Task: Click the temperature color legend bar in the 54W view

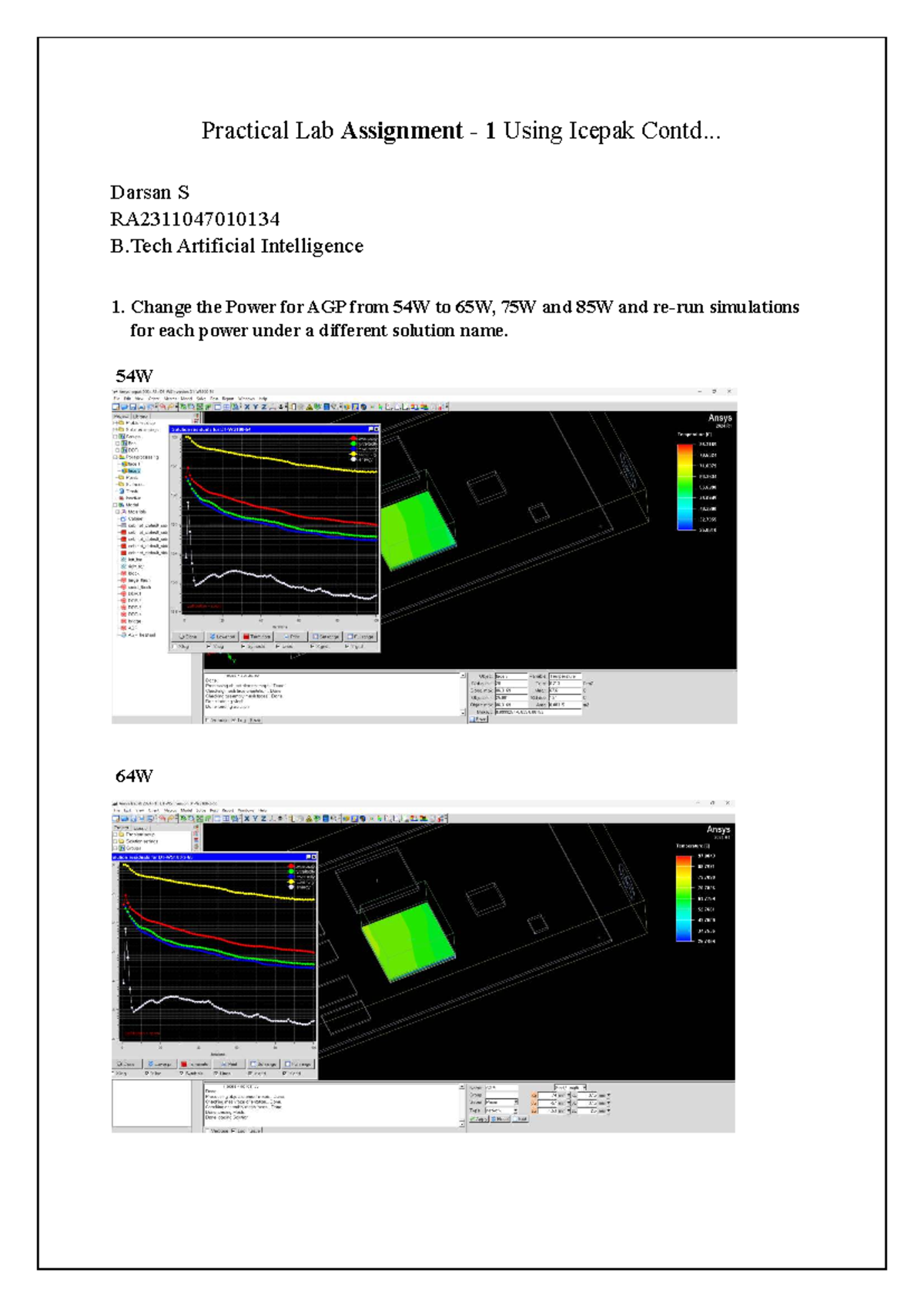Action: [x=684, y=487]
